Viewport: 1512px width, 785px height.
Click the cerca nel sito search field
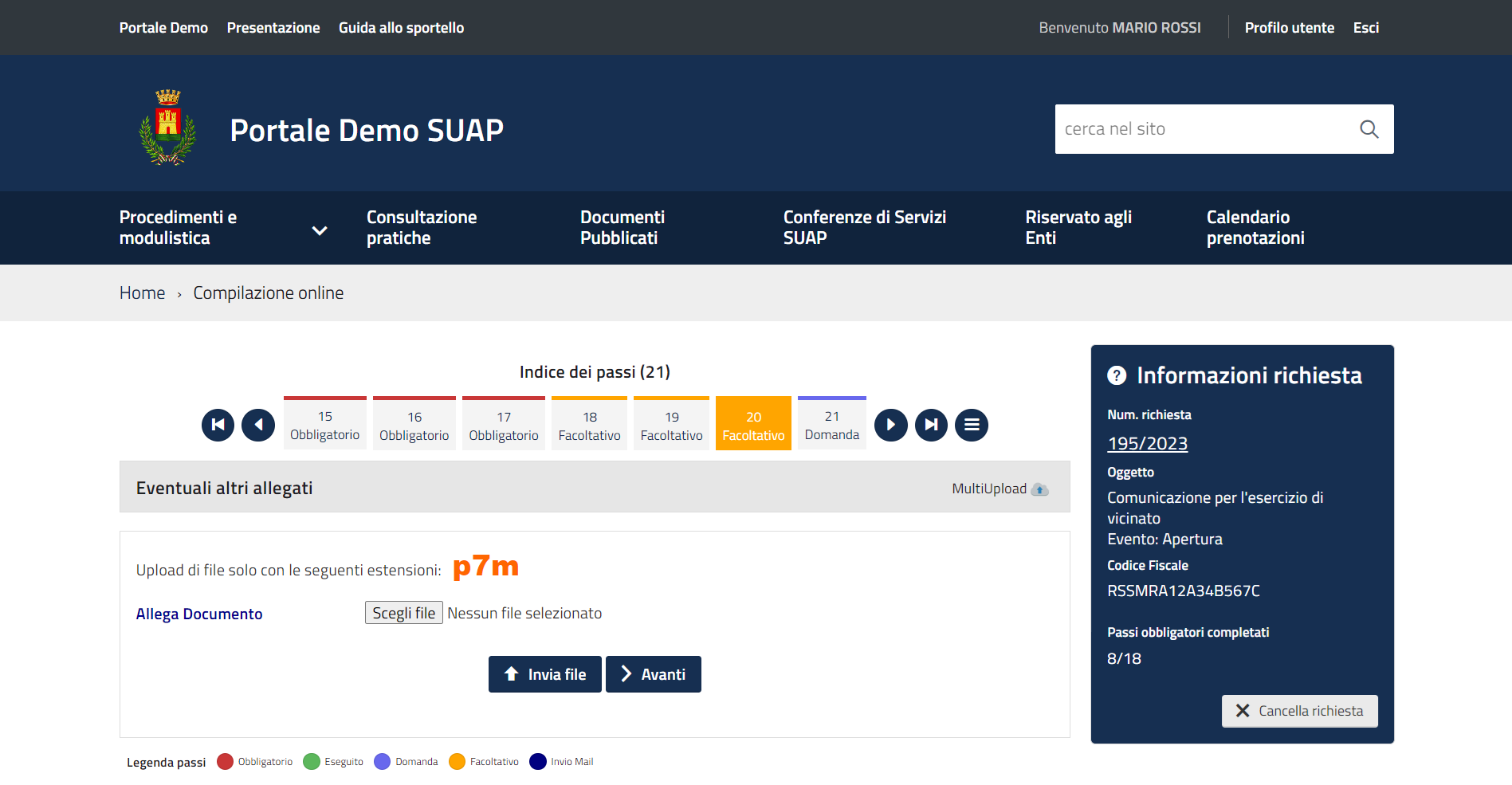click(1202, 129)
